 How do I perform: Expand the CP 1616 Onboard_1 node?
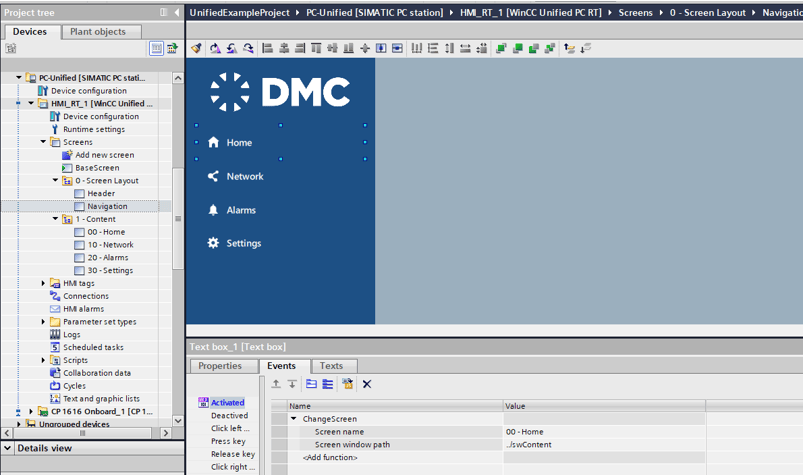[31, 411]
